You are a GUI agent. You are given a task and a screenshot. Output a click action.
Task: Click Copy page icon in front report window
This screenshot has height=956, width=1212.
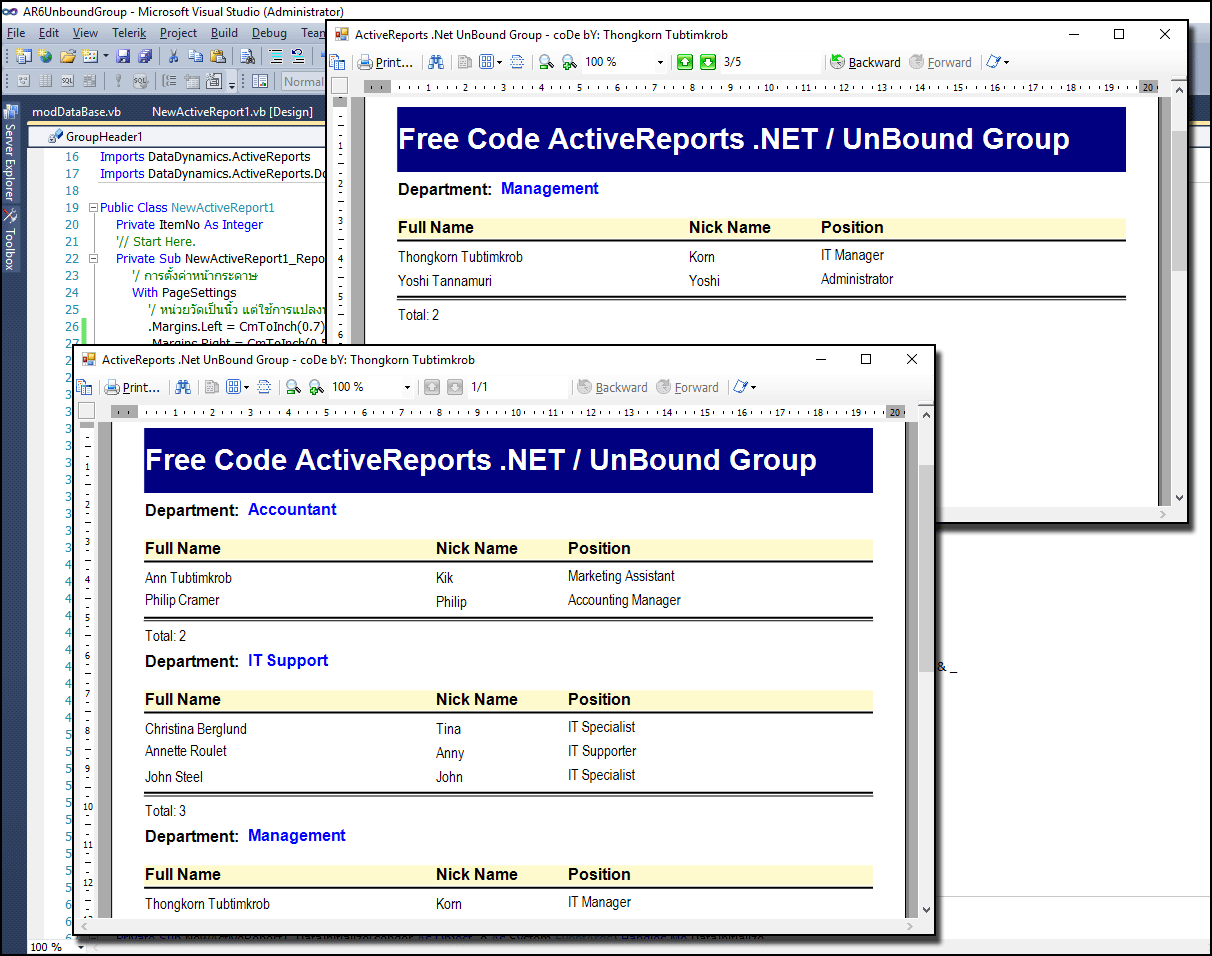tap(212, 387)
